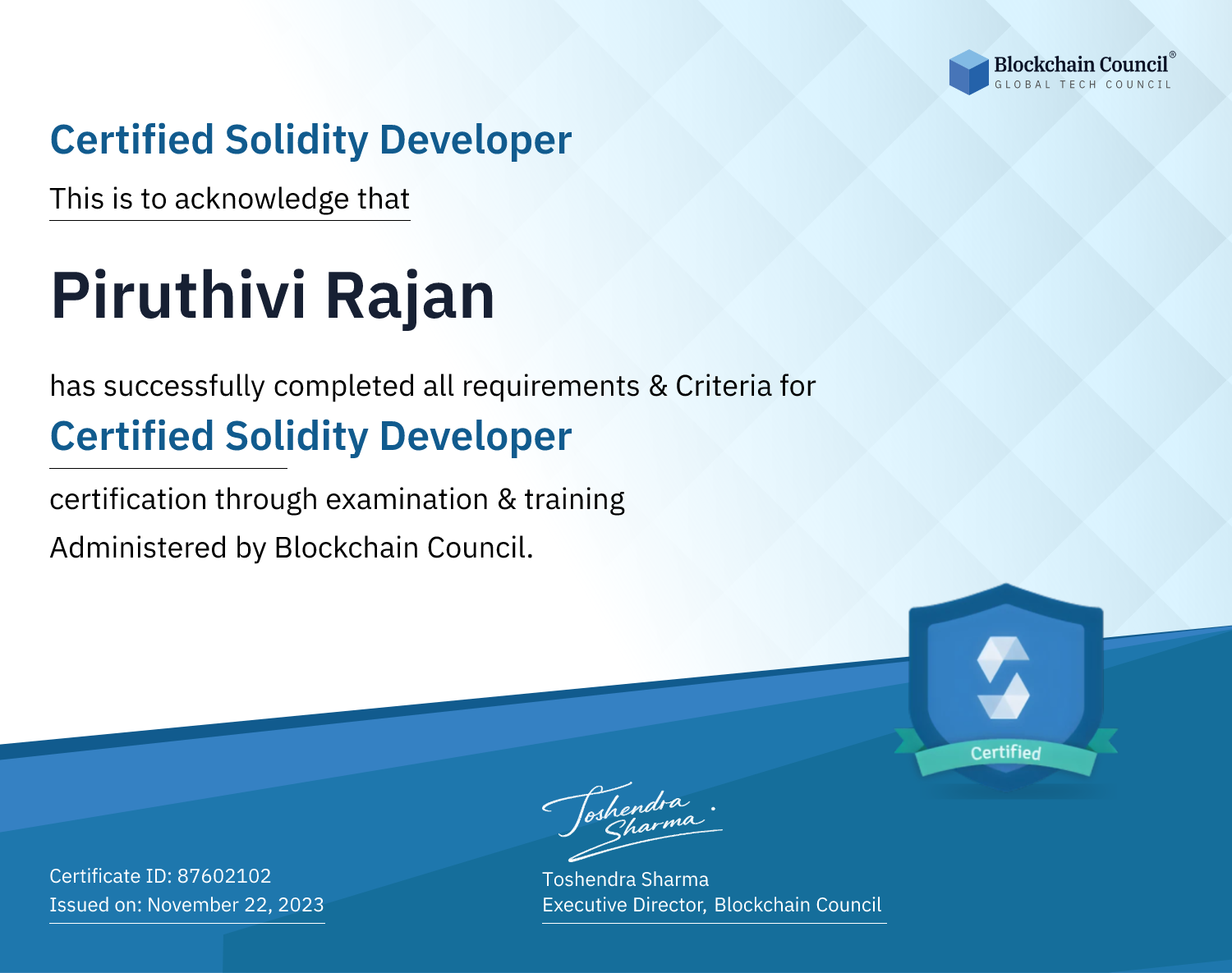Select the "Administered by Blockchain Council." line
The width and height of the screenshot is (1232, 973).
(x=292, y=548)
